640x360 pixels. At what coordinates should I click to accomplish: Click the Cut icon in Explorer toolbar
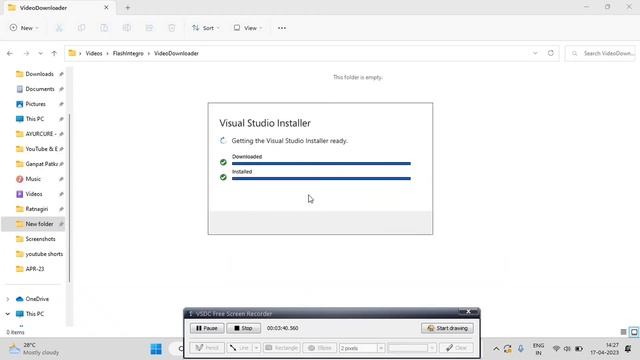tap(59, 28)
